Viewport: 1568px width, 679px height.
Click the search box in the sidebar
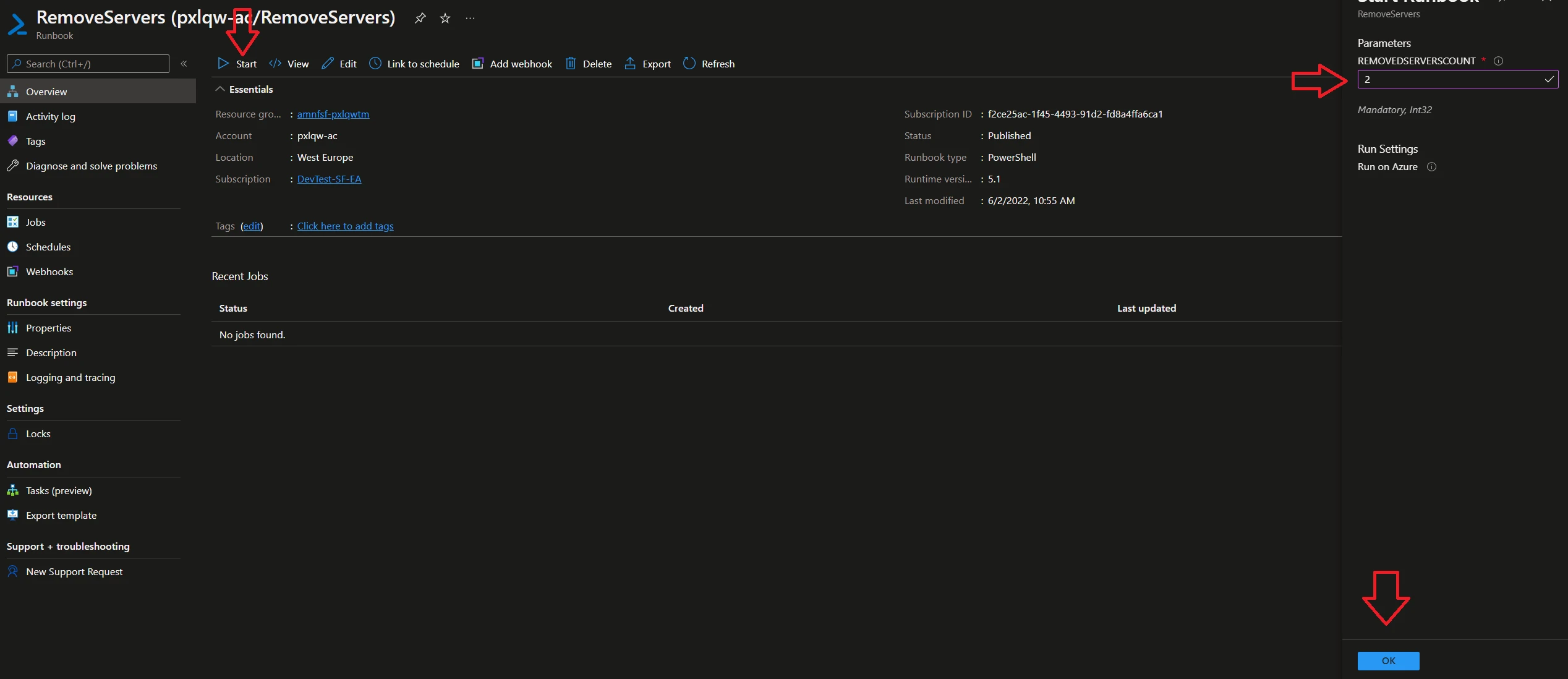click(x=88, y=64)
